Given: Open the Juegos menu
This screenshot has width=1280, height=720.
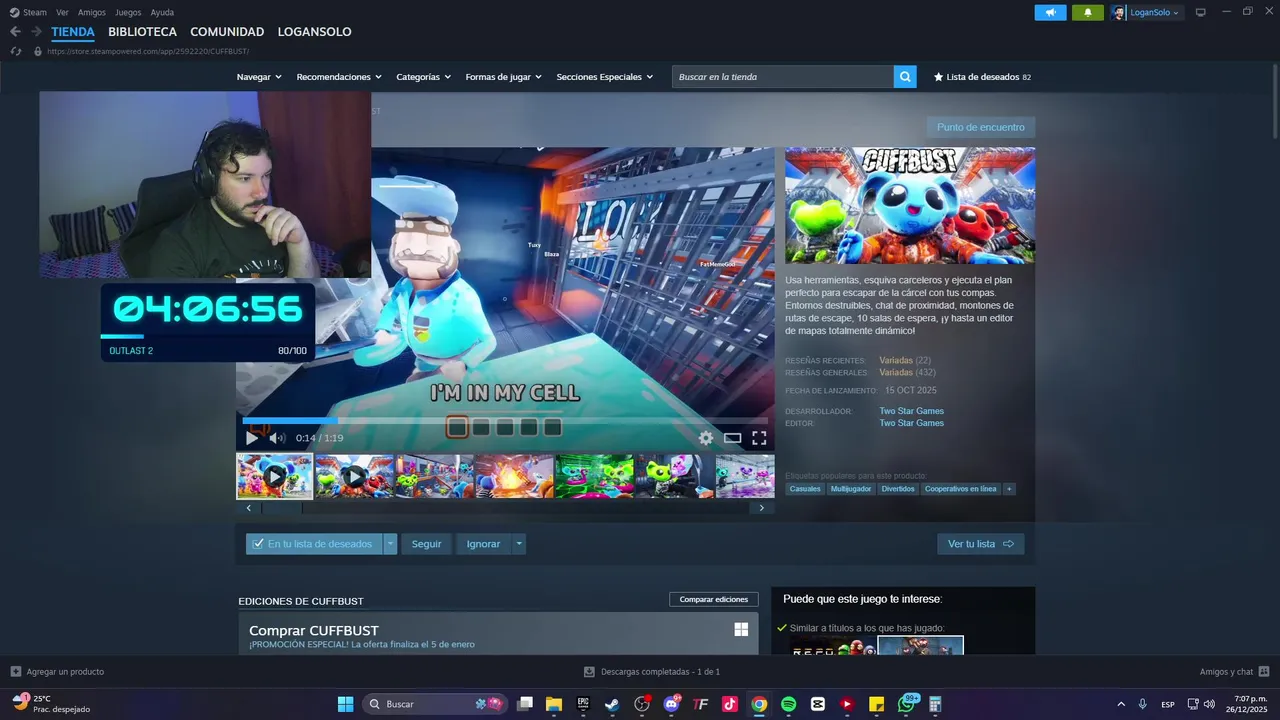Looking at the screenshot, I should 128,12.
